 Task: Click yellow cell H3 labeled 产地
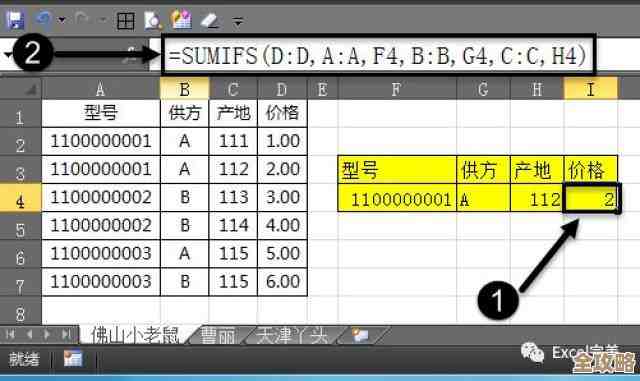tap(537, 169)
